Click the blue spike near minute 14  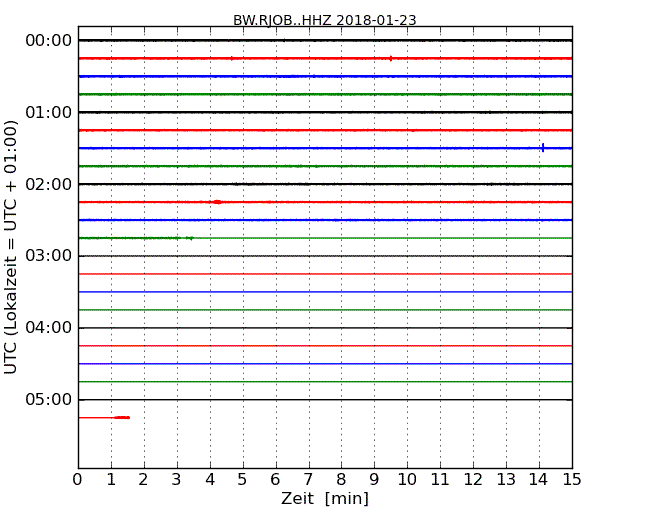point(543,148)
